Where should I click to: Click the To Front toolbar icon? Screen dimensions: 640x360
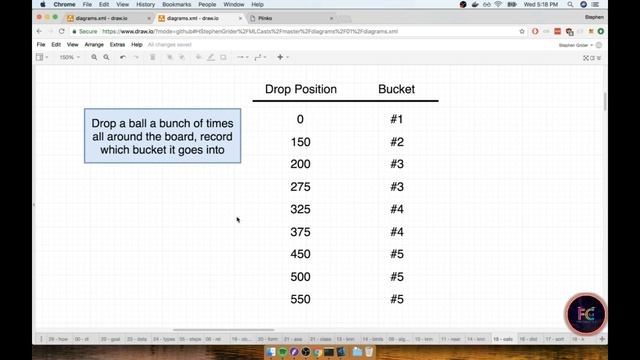pos(170,58)
